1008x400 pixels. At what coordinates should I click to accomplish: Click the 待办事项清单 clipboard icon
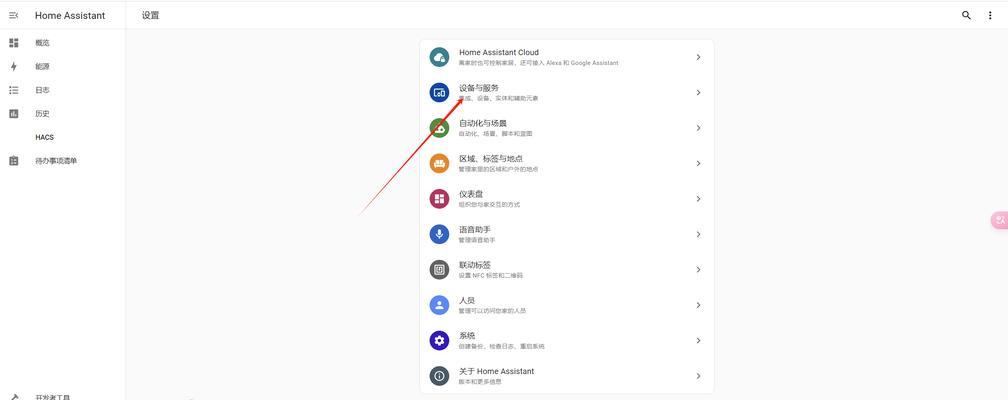[x=14, y=161]
